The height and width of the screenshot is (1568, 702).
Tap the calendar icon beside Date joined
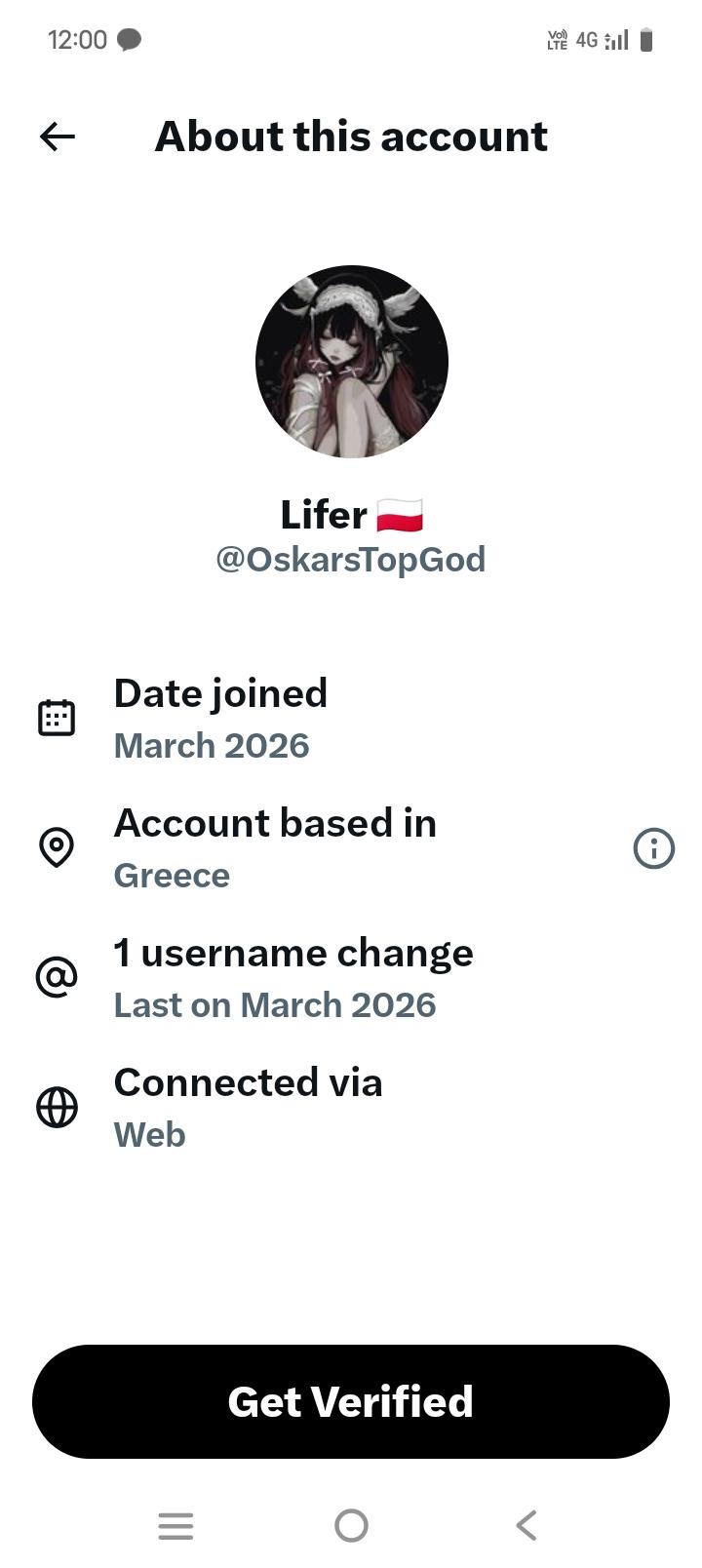[x=57, y=718]
